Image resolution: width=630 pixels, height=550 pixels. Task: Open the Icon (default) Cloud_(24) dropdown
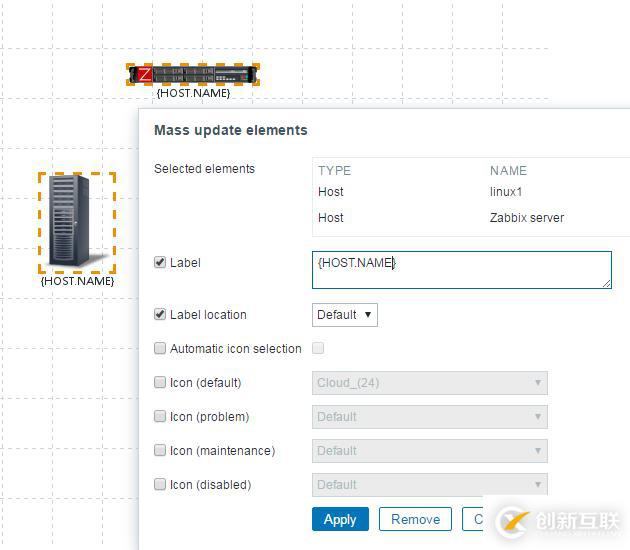click(x=430, y=383)
